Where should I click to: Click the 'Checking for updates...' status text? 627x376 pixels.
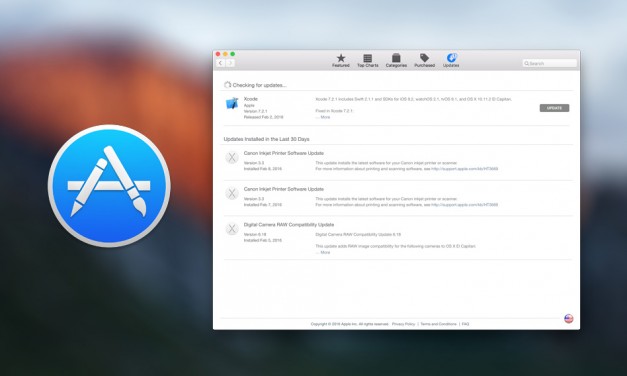click(x=260, y=85)
